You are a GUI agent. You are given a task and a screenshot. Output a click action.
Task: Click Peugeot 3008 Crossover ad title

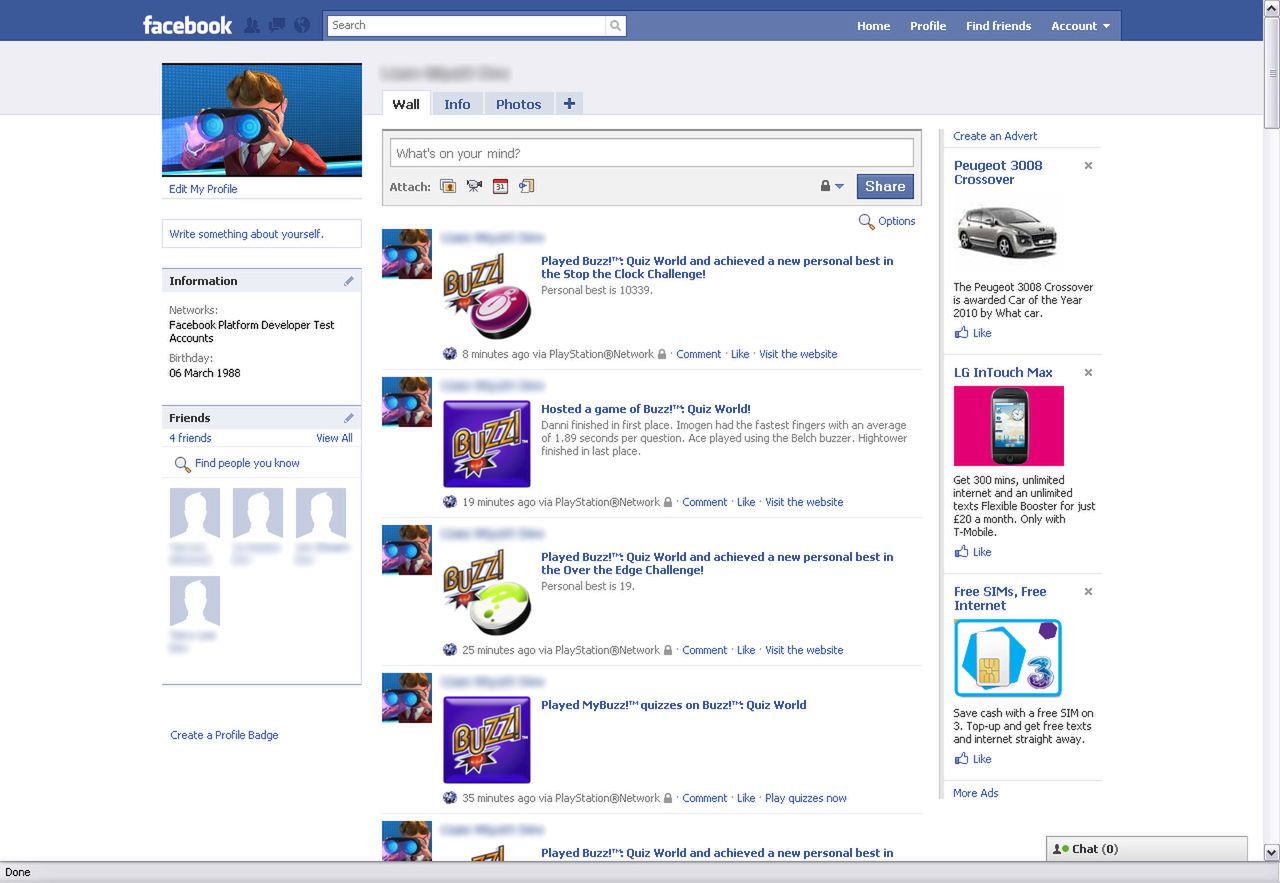[998, 173]
